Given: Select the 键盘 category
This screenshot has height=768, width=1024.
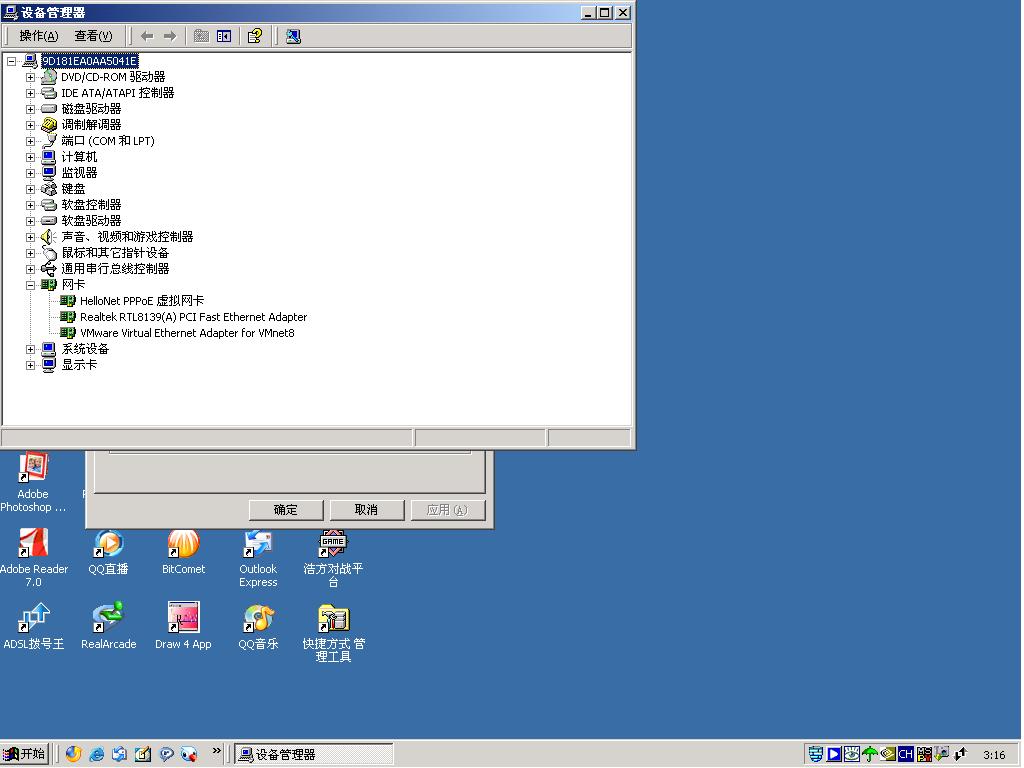Looking at the screenshot, I should [x=73, y=189].
